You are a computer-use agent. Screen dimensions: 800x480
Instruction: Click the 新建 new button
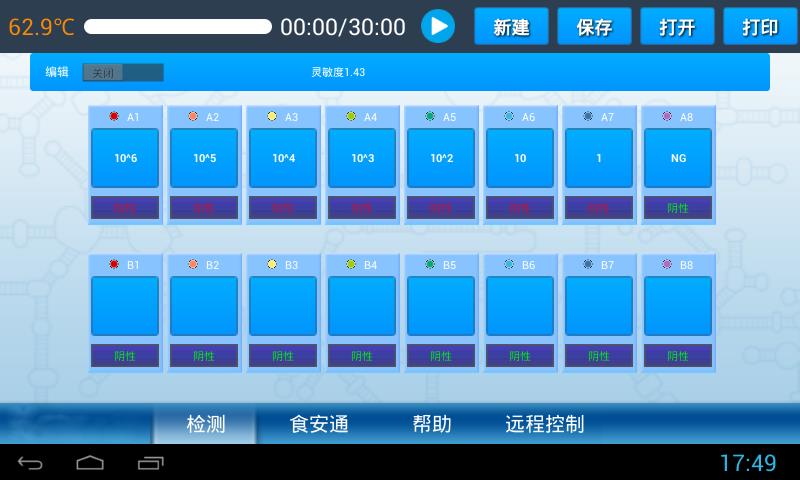[511, 27]
